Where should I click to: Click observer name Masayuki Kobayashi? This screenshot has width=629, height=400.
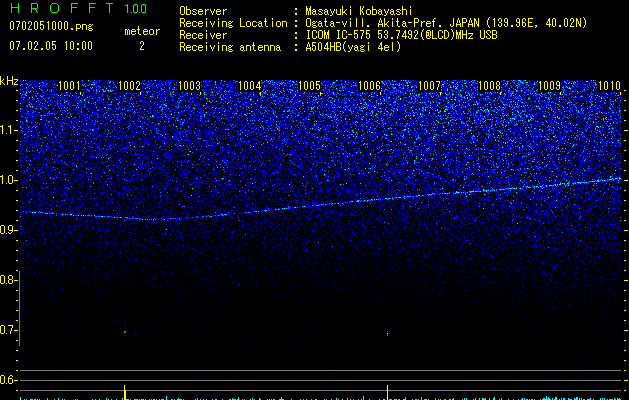(x=359, y=11)
